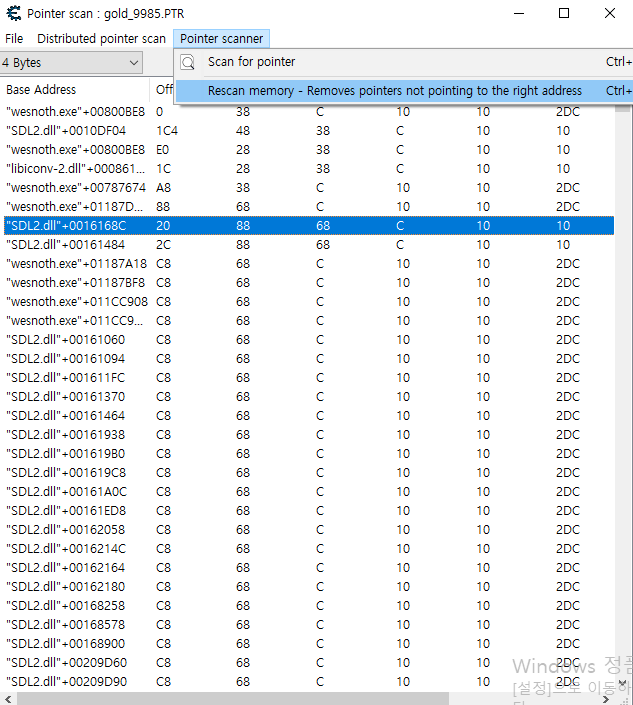Select row "SDL2.dll"+00161938
This screenshot has width=633, height=705.
tap(309, 435)
